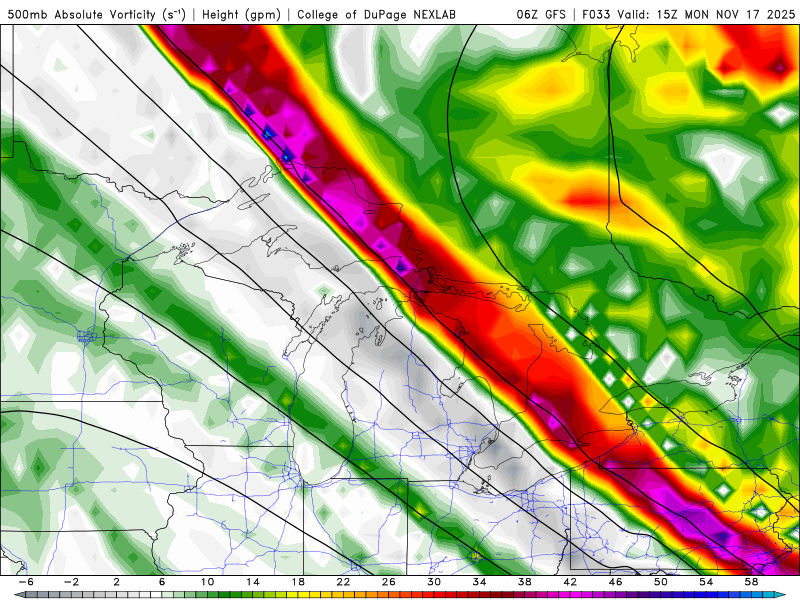800x600 pixels.
Task: Click the 26 value on the color scale
Action: point(389,582)
